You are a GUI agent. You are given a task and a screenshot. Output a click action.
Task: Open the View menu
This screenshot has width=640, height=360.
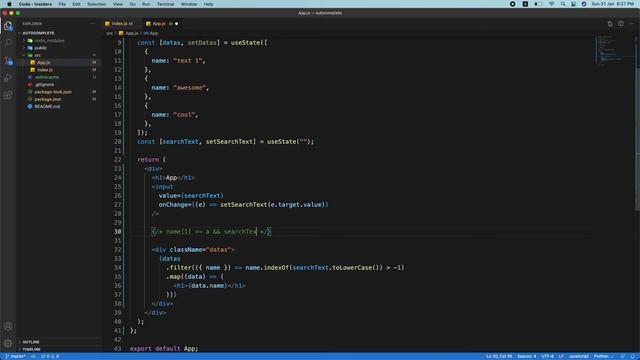[x=118, y=4]
